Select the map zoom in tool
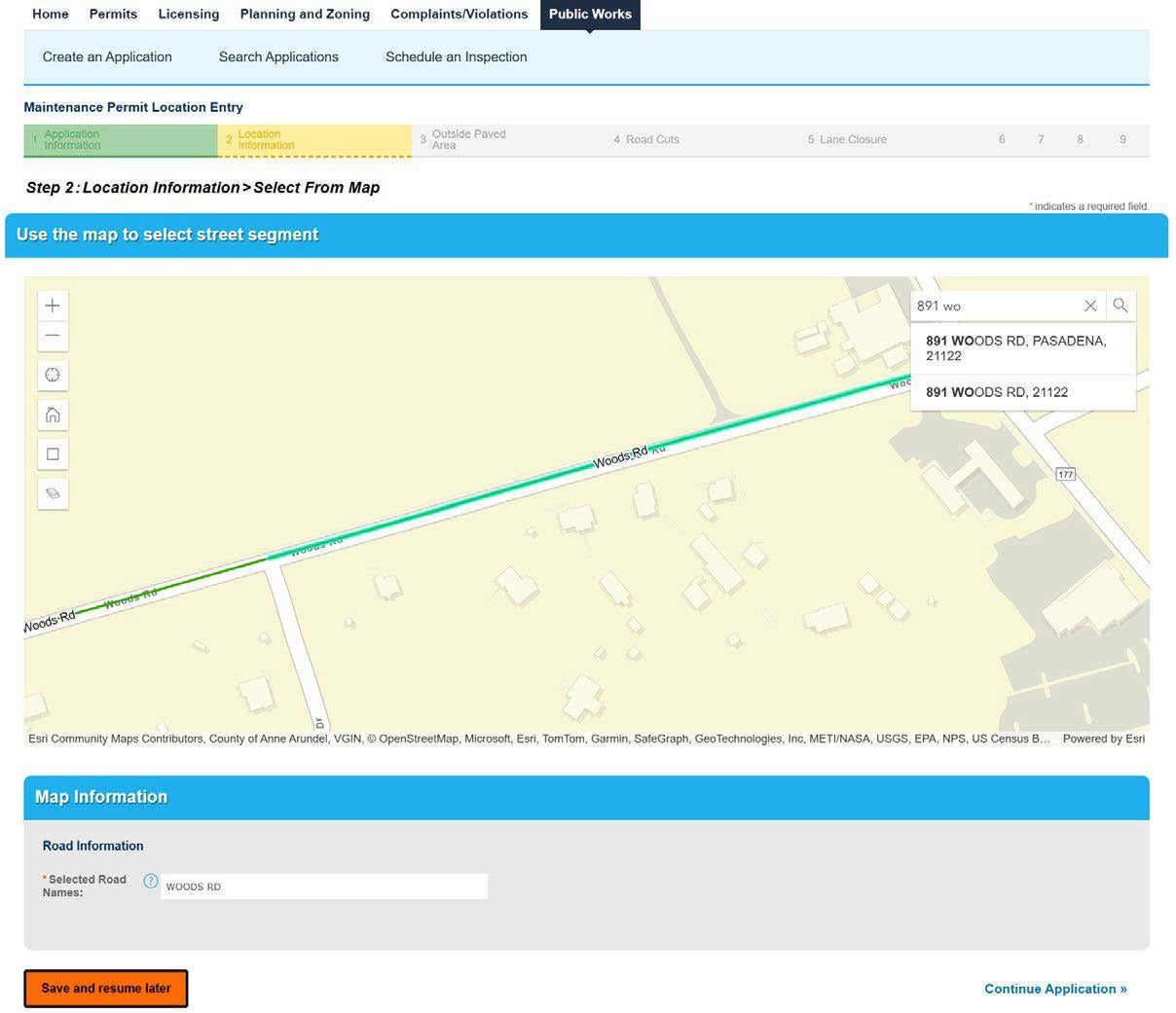Image resolution: width=1176 pixels, height=1013 pixels. point(52,305)
